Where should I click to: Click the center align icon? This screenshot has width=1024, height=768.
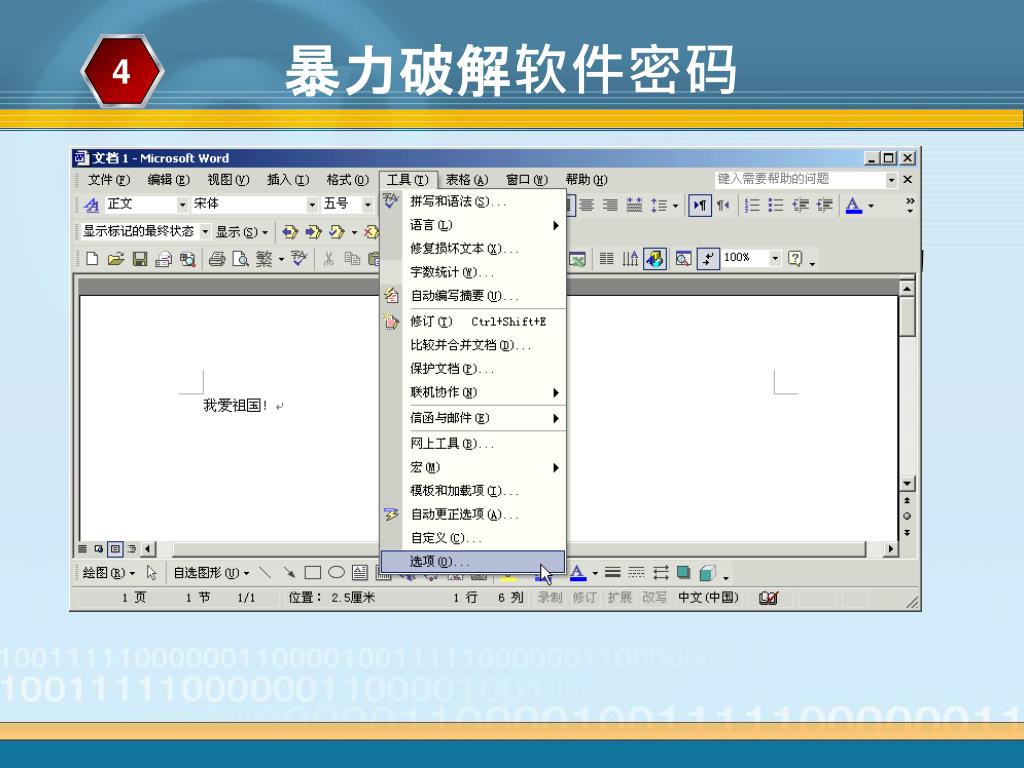pos(586,206)
